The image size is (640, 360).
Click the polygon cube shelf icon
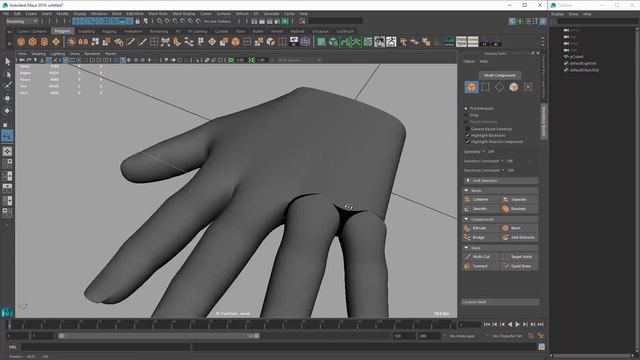coord(32,42)
